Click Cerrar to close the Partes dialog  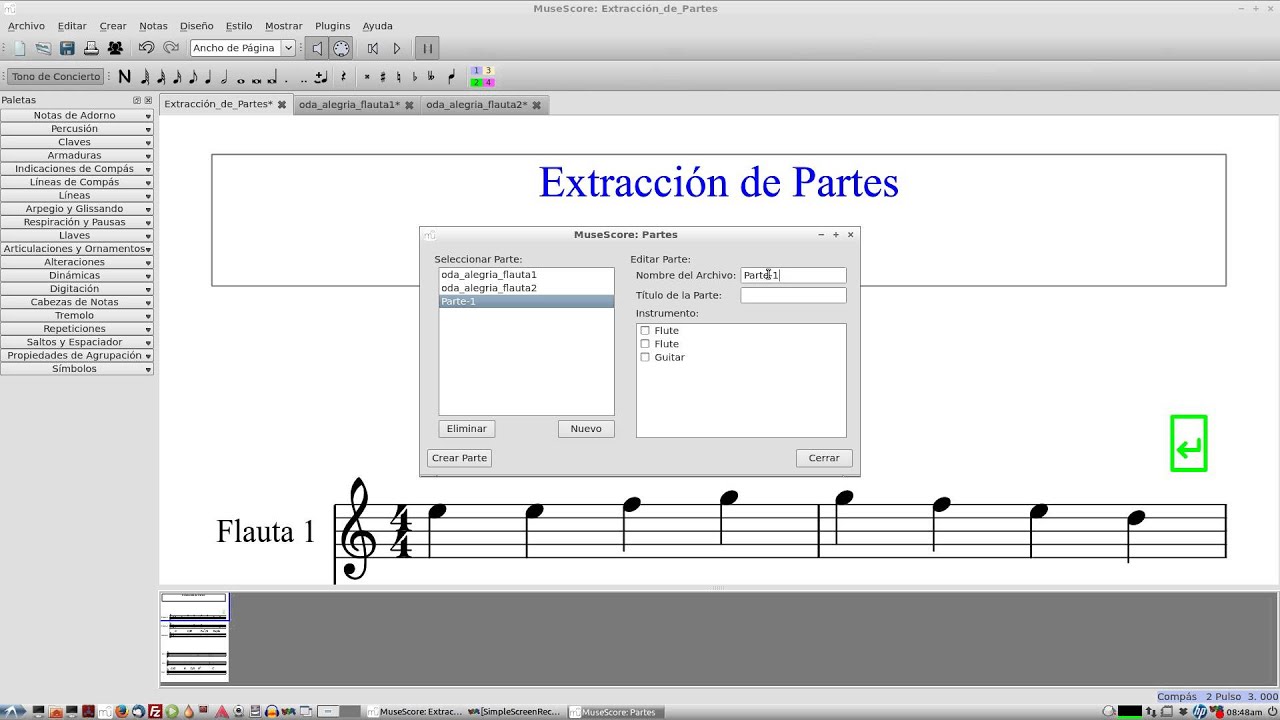[x=824, y=458]
